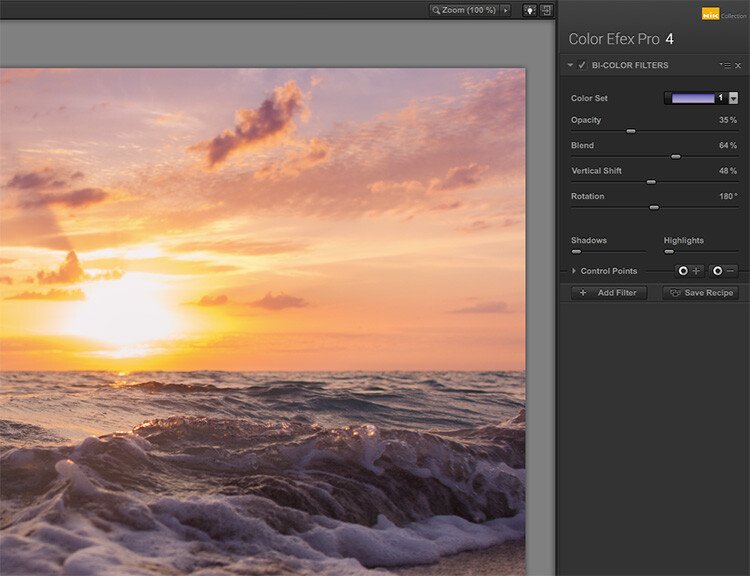Click the magnifier Zoom (100 %) control
Viewport: 750px width, 576px height.
point(463,10)
